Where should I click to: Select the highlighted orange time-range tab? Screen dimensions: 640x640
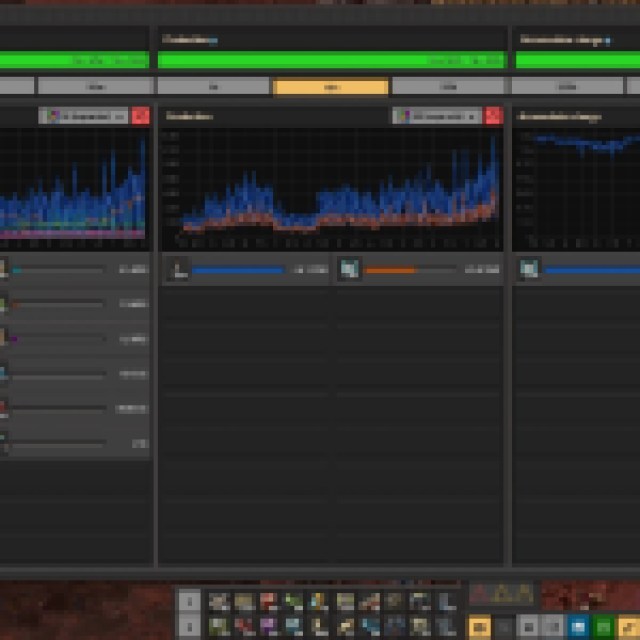click(331, 87)
